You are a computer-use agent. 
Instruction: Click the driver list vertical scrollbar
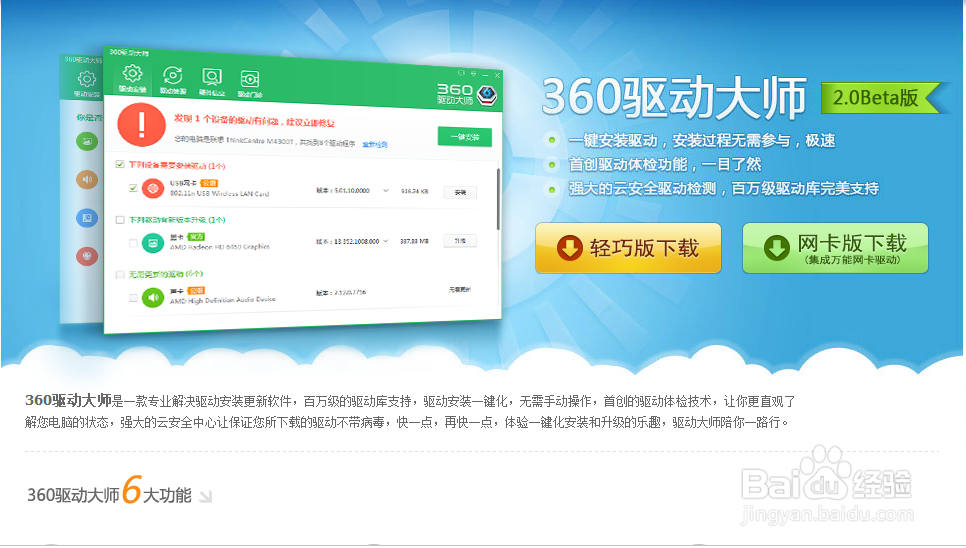pyautogui.click(x=498, y=199)
